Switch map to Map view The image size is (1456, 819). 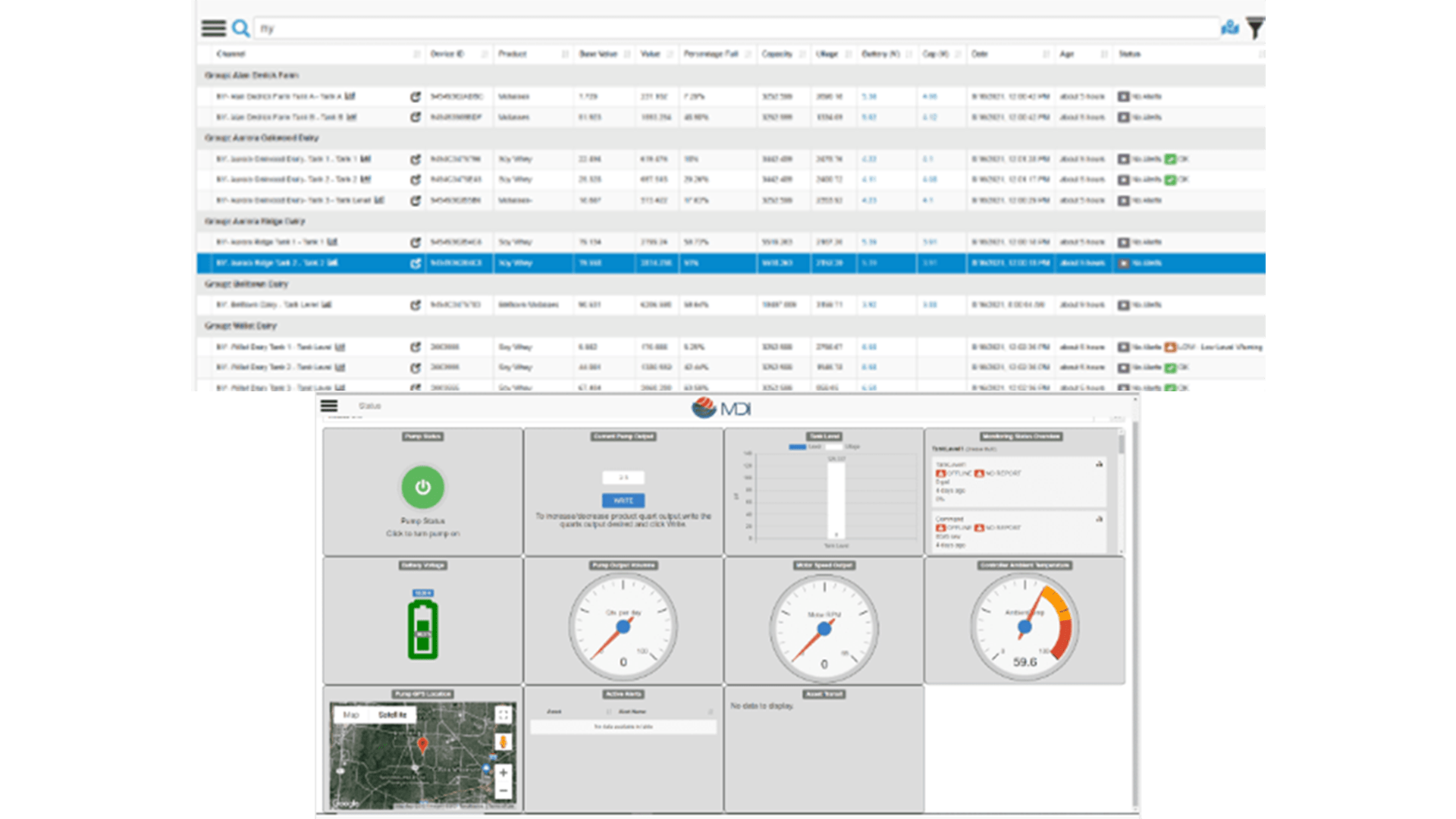coord(351,714)
